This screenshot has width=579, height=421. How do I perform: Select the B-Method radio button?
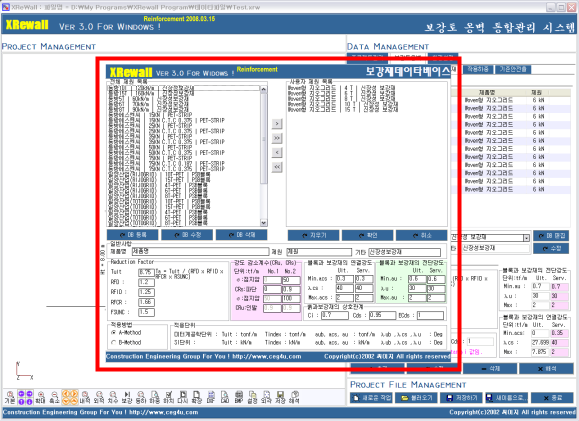pyautogui.click(x=114, y=342)
